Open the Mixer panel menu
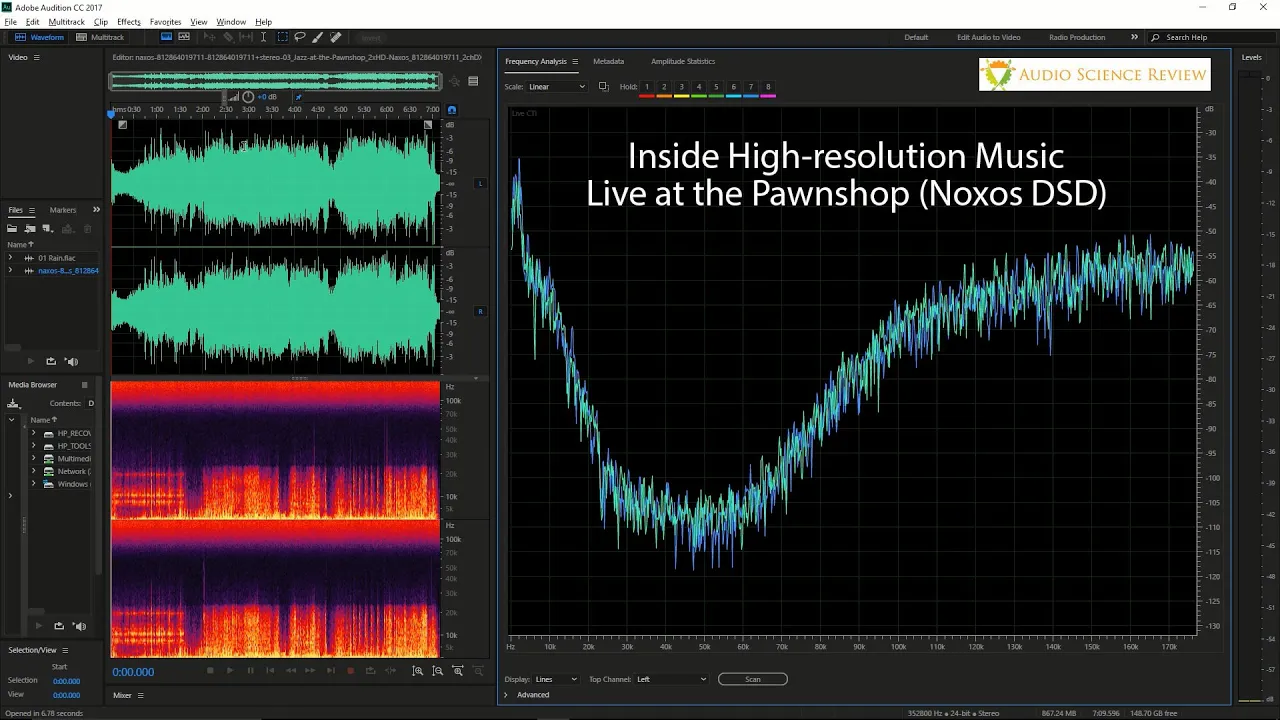 (140, 695)
